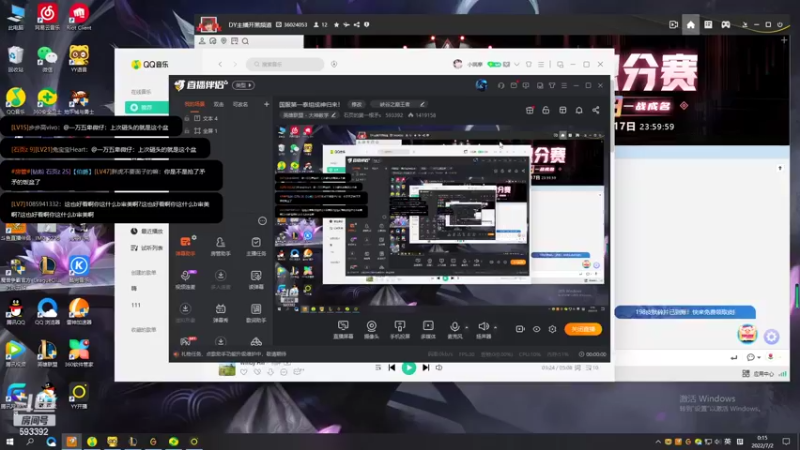800x450 pixels.
Task: Click the more options circle in sources panel
Action: (262, 221)
